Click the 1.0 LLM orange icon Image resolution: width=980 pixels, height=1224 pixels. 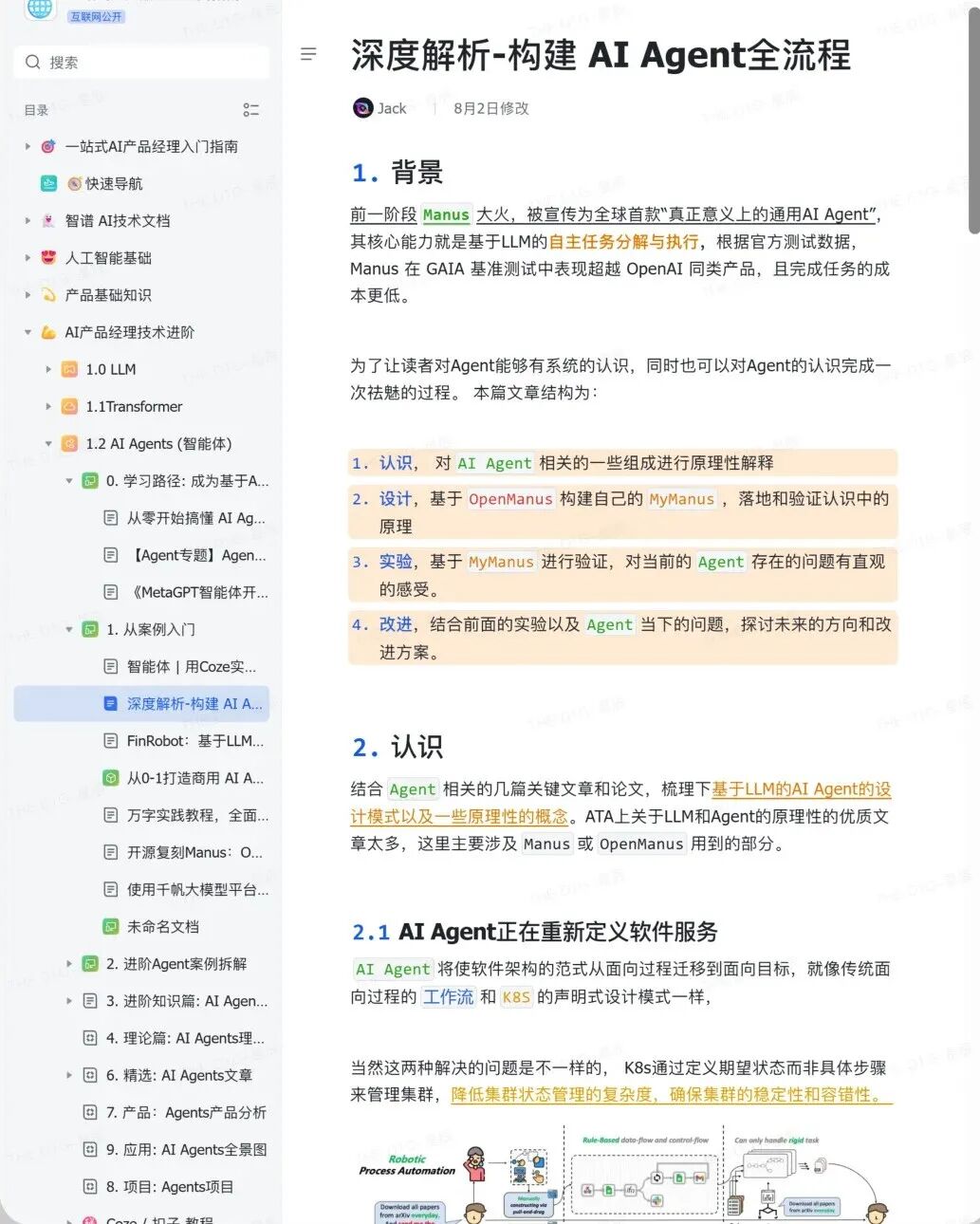(69, 369)
